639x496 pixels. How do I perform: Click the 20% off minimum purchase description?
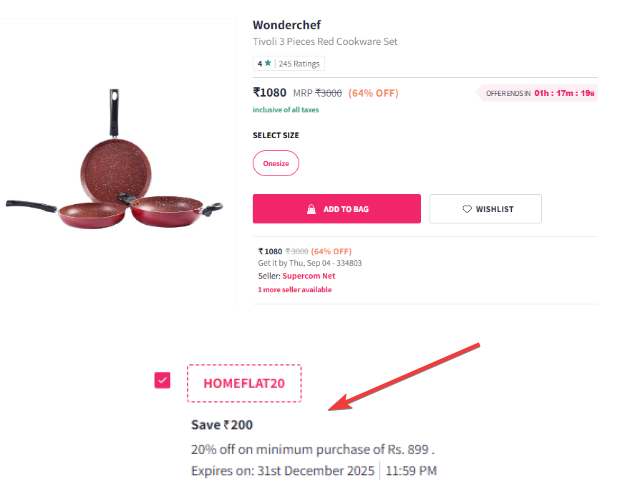click(312, 448)
